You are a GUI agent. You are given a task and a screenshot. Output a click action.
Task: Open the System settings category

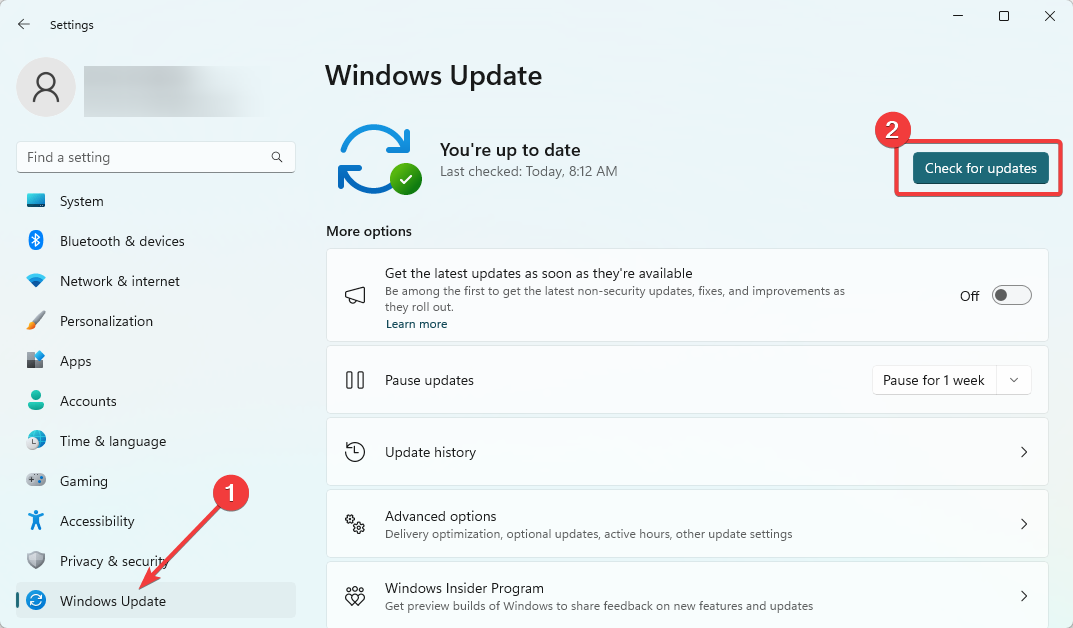[x=156, y=201]
